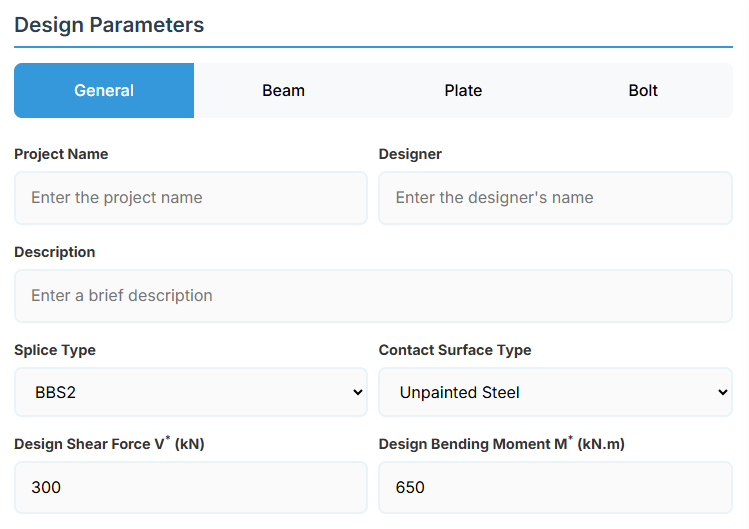This screenshot has width=749, height=529.
Task: Focus the Project Name input field
Action: [x=190, y=198]
